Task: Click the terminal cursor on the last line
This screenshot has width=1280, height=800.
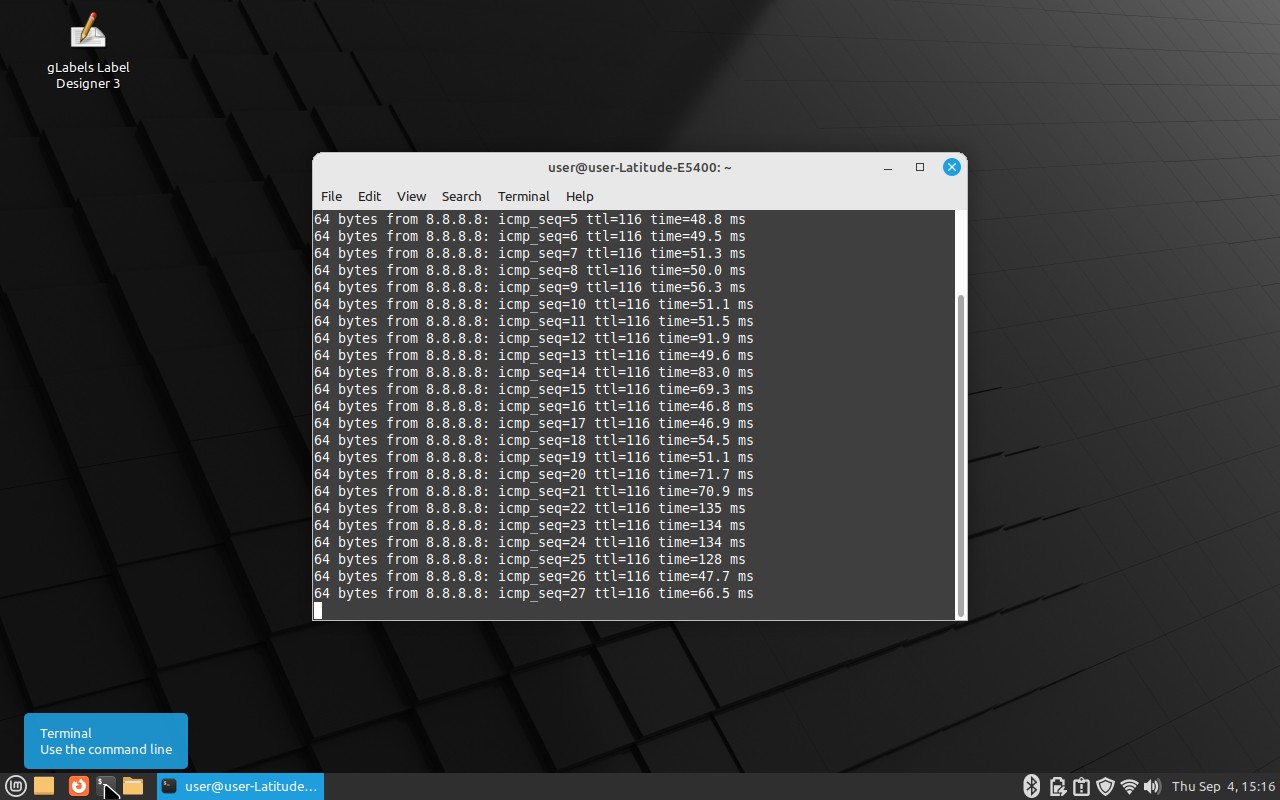Action: 318,610
